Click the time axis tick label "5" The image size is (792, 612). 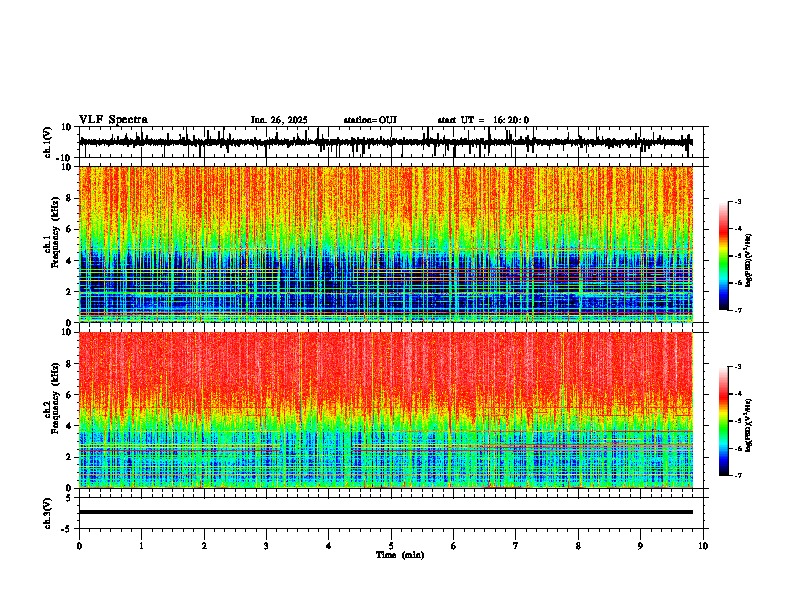(x=391, y=546)
